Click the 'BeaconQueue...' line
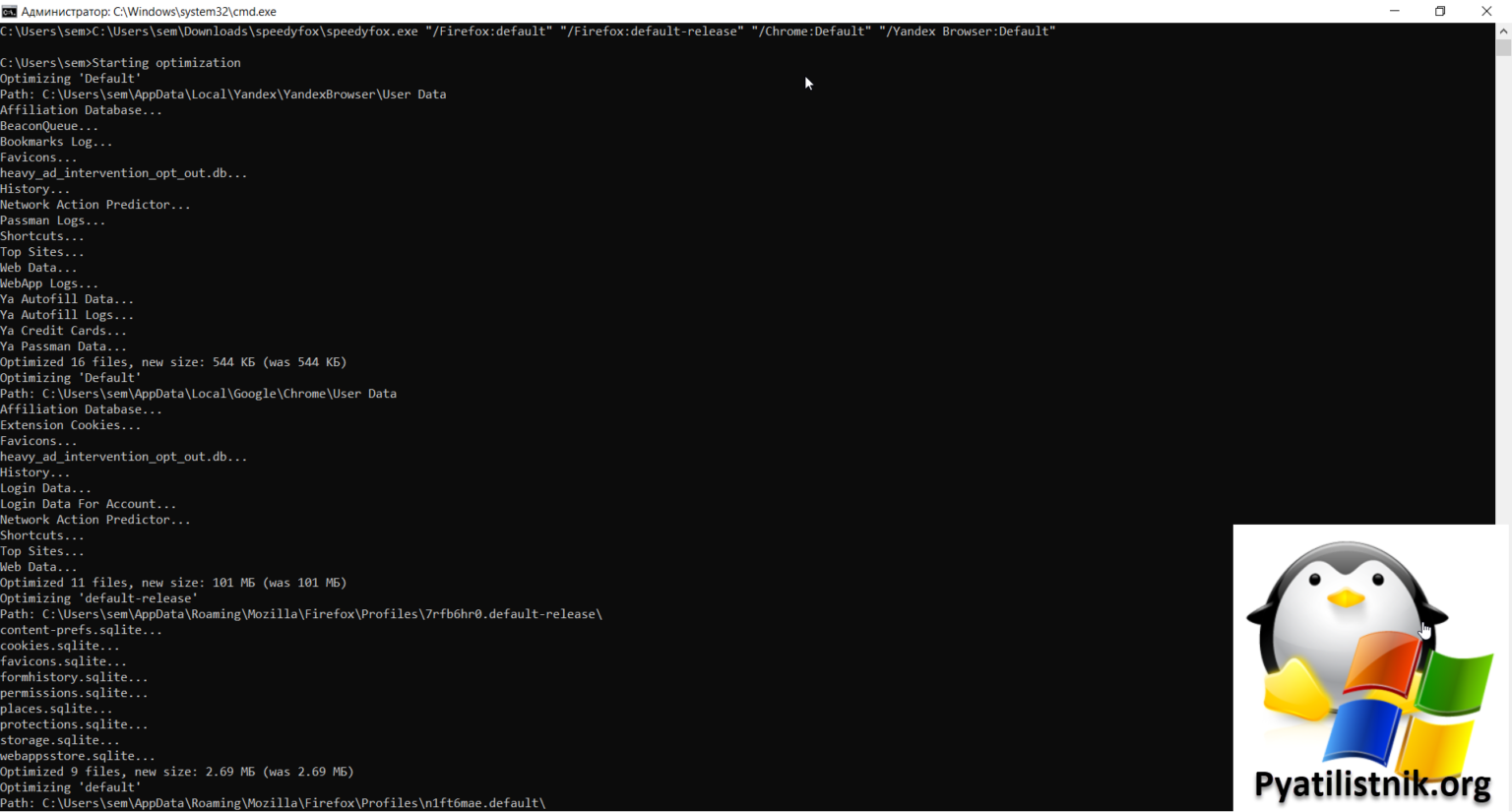The height and width of the screenshot is (812, 1512). tap(49, 126)
